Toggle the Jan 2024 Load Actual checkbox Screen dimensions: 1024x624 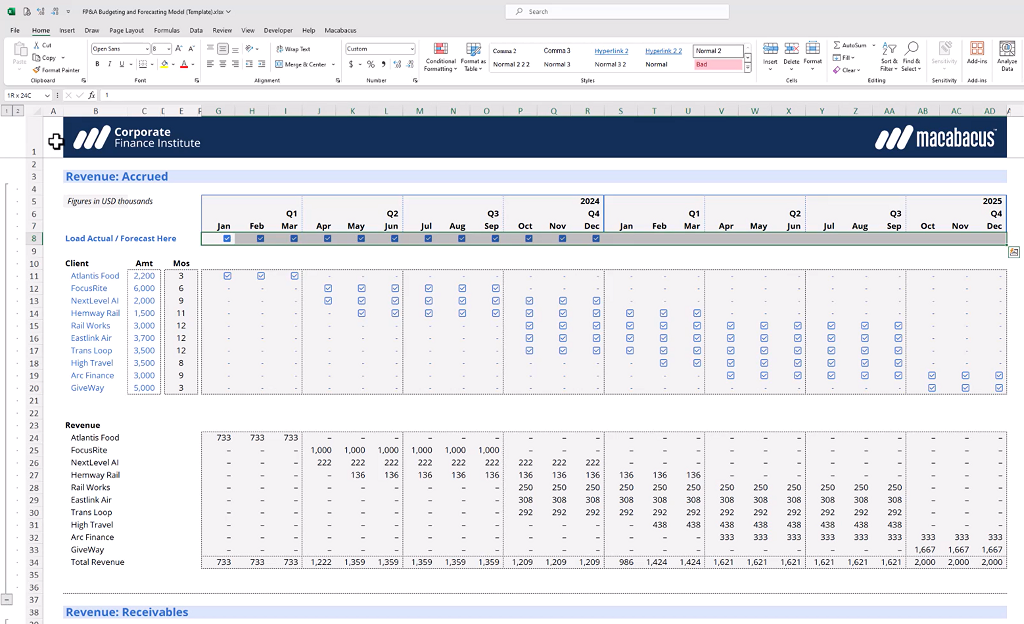[x=227, y=238]
